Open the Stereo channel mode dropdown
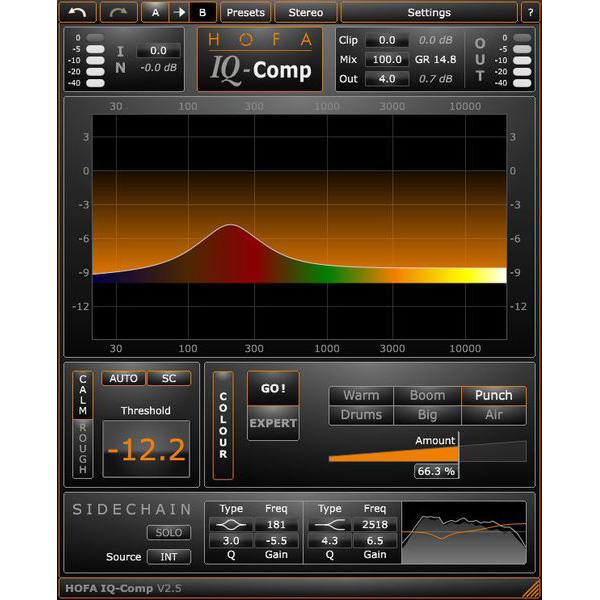The width and height of the screenshot is (600, 600). (x=306, y=13)
